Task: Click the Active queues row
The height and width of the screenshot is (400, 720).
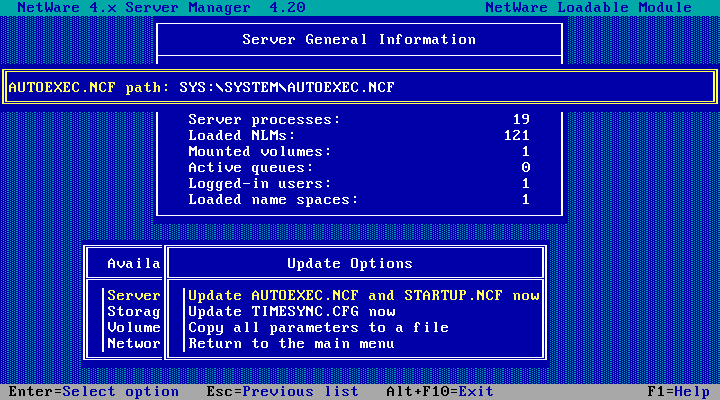Action: [x=359, y=168]
